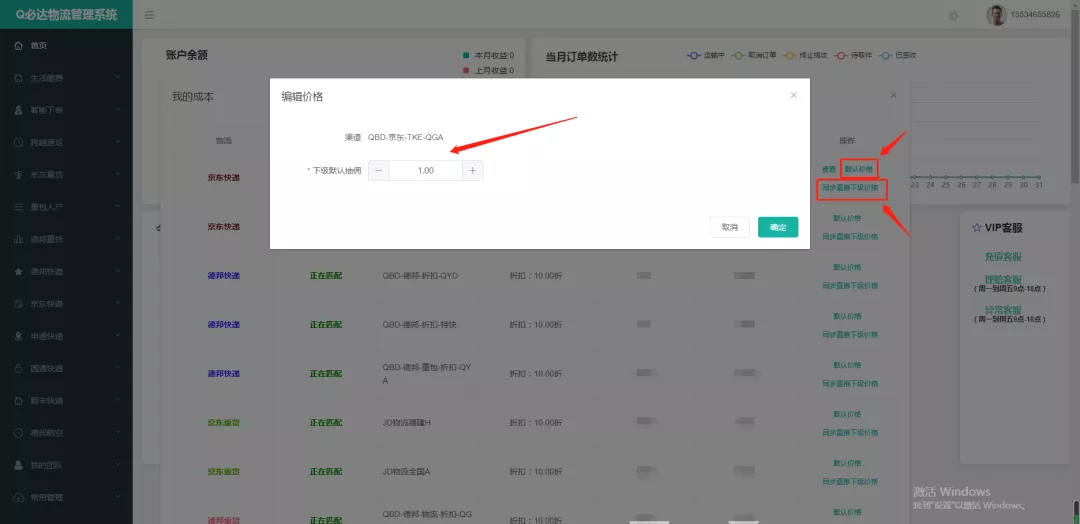Click the 取消 button

[x=729, y=227]
